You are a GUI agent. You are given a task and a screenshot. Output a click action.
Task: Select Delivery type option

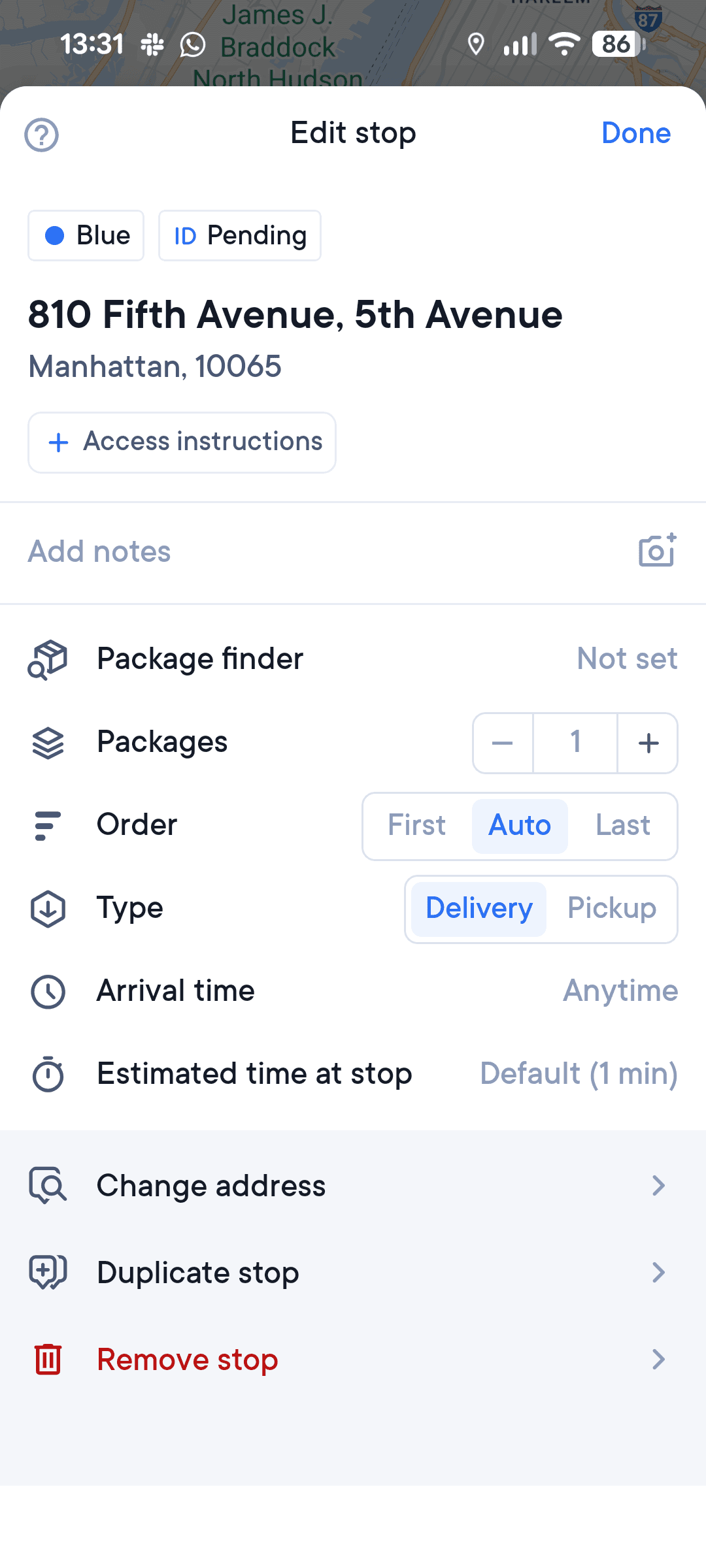pyautogui.click(x=479, y=909)
